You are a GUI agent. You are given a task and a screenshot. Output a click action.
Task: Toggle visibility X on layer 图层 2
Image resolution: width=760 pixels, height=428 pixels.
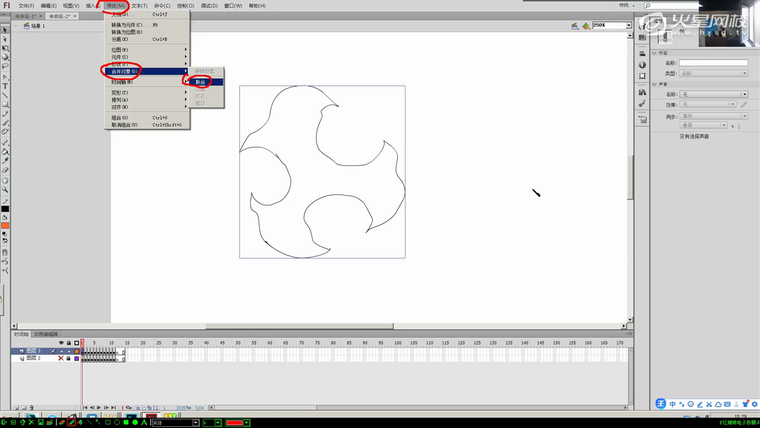pyautogui.click(x=60, y=358)
